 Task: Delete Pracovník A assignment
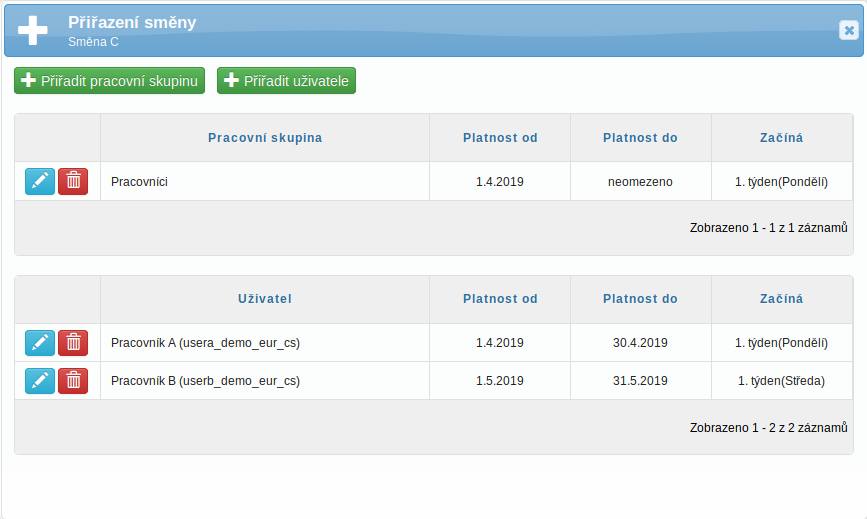point(73,343)
